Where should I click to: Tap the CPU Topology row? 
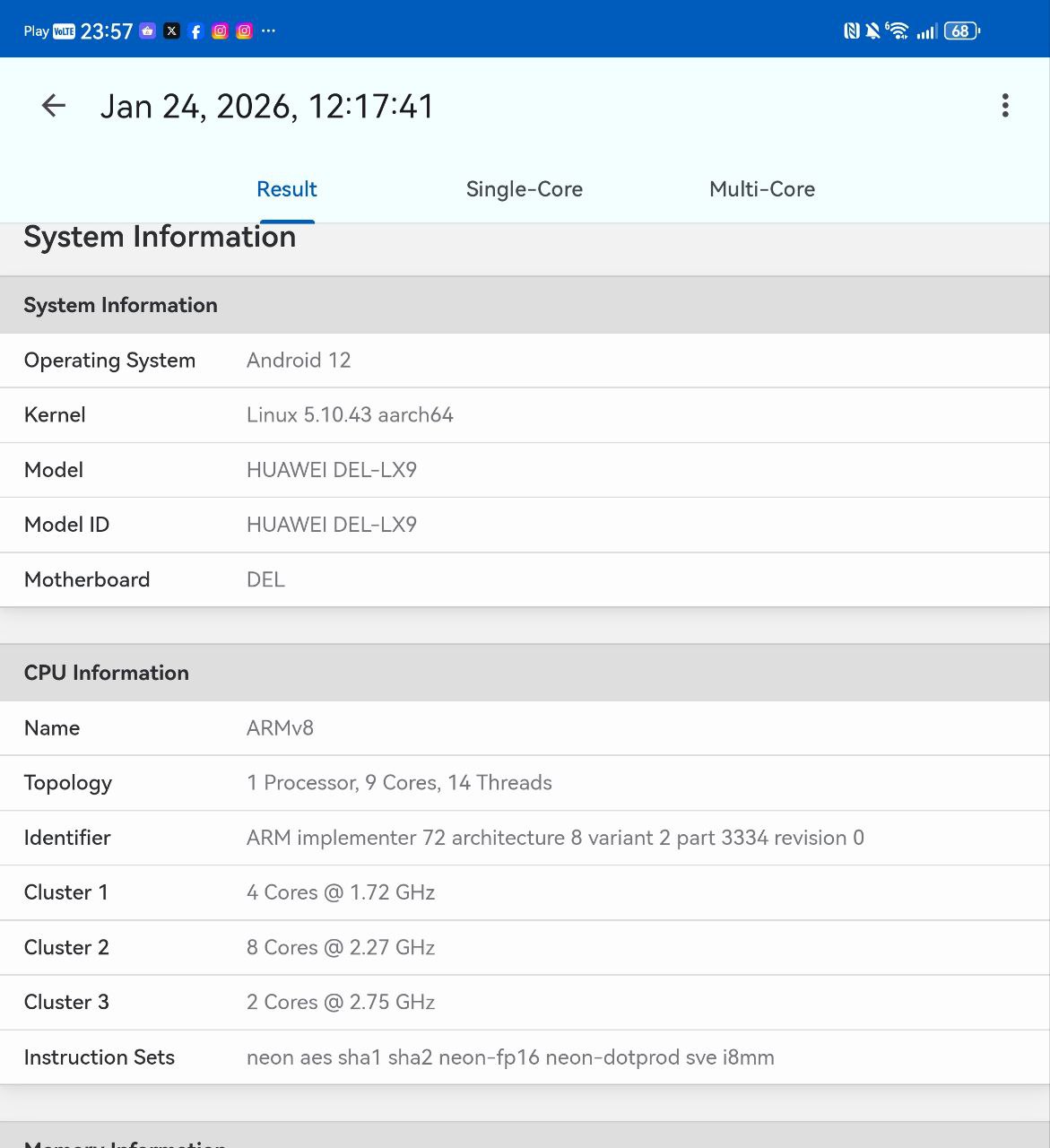click(x=525, y=783)
